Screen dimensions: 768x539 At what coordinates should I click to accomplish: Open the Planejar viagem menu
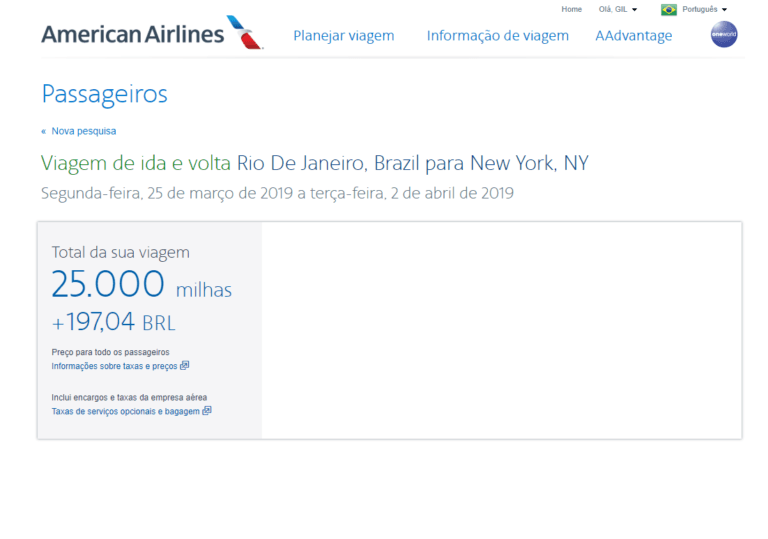point(343,36)
